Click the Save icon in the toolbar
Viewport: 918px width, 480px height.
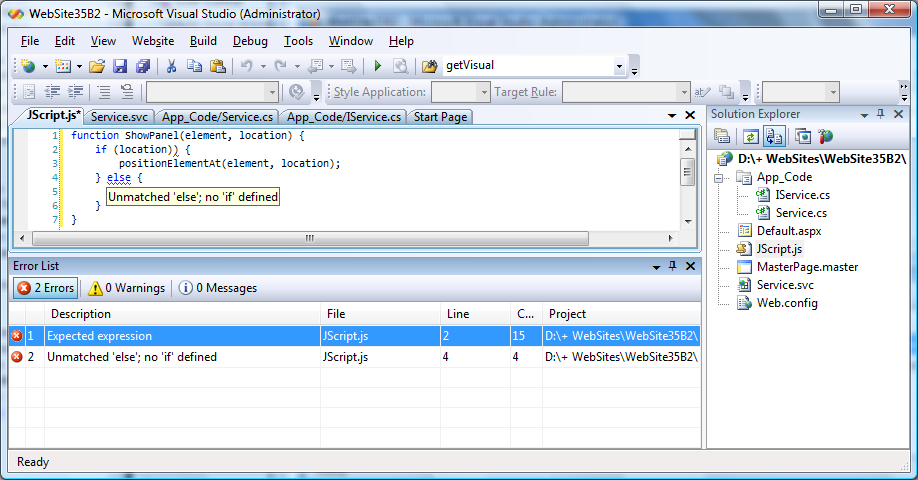(120, 66)
